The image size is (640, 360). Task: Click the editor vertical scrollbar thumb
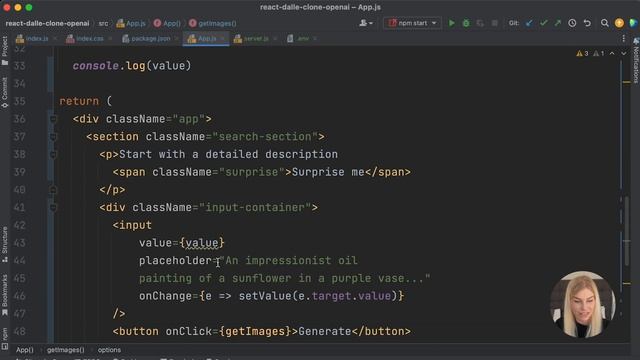click(627, 231)
